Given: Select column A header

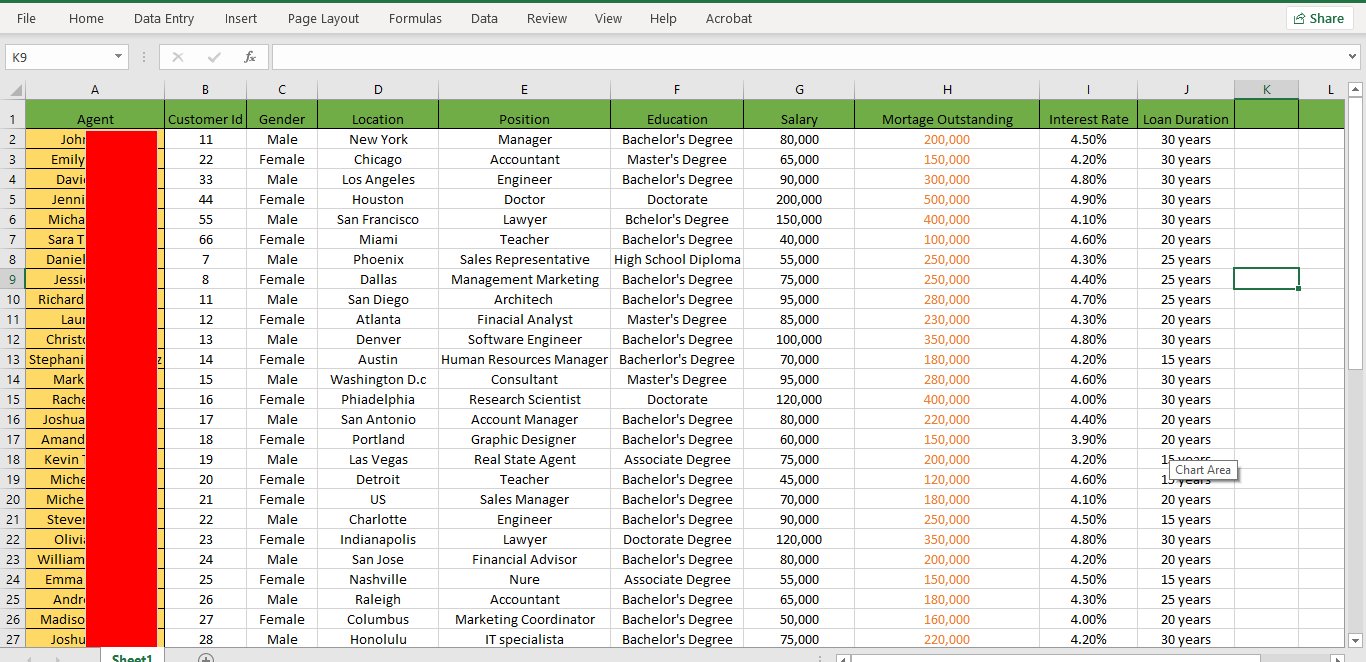Looking at the screenshot, I should coord(95,90).
